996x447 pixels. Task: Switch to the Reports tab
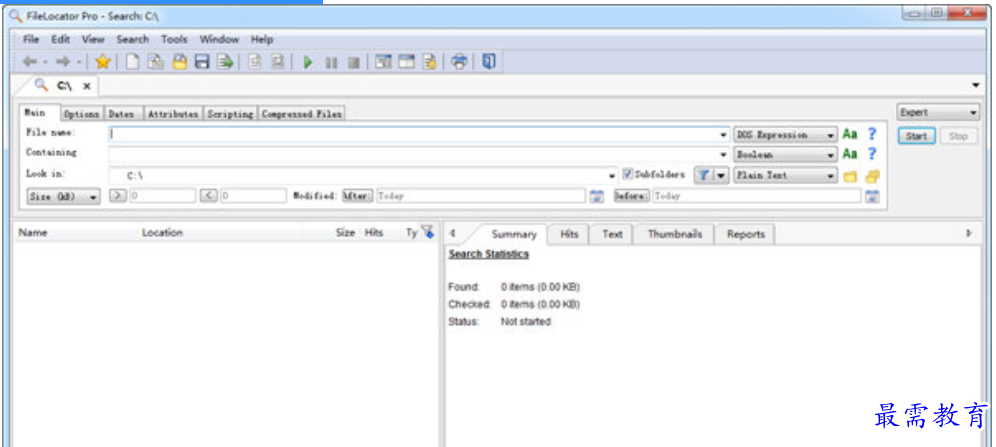click(746, 234)
